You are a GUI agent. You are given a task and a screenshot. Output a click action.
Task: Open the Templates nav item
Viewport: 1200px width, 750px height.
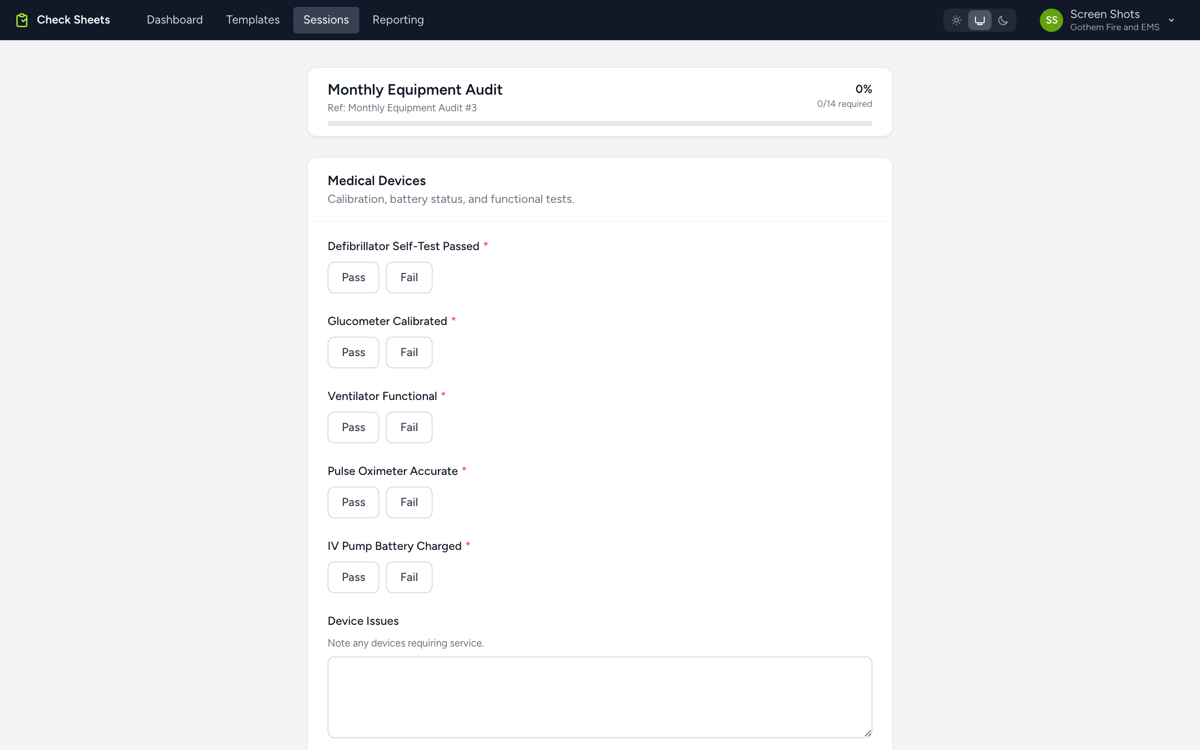253,20
